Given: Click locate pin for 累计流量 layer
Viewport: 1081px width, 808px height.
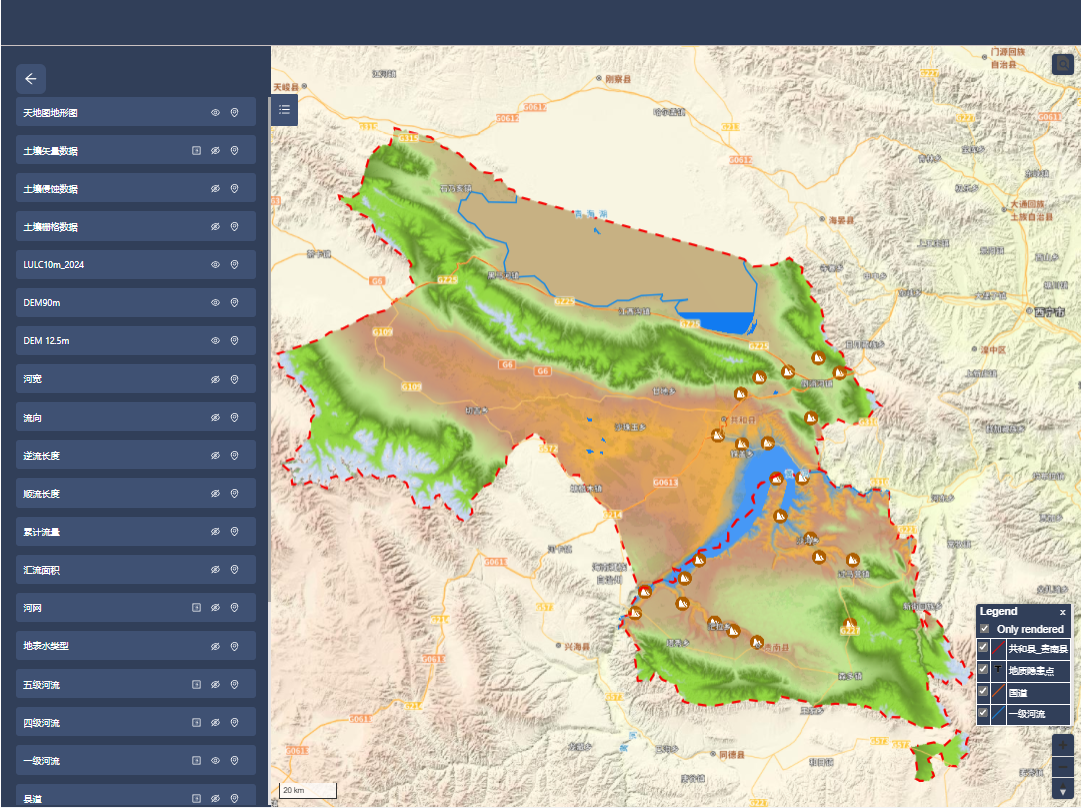Looking at the screenshot, I should click(x=235, y=532).
